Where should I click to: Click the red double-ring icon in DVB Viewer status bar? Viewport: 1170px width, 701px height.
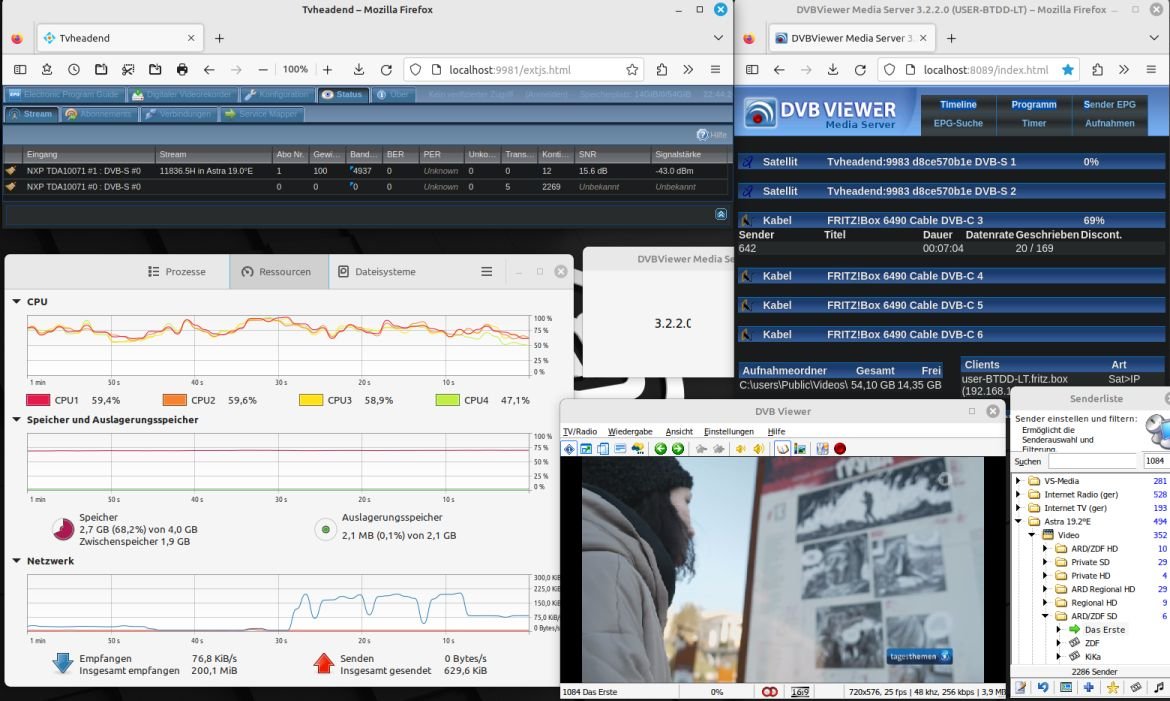[769, 692]
